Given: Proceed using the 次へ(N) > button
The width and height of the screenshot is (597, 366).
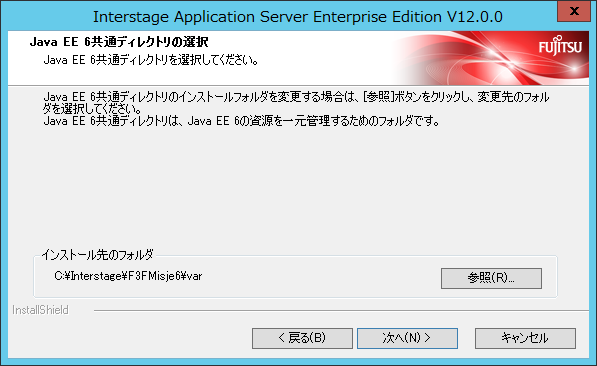Looking at the screenshot, I should (x=407, y=338).
